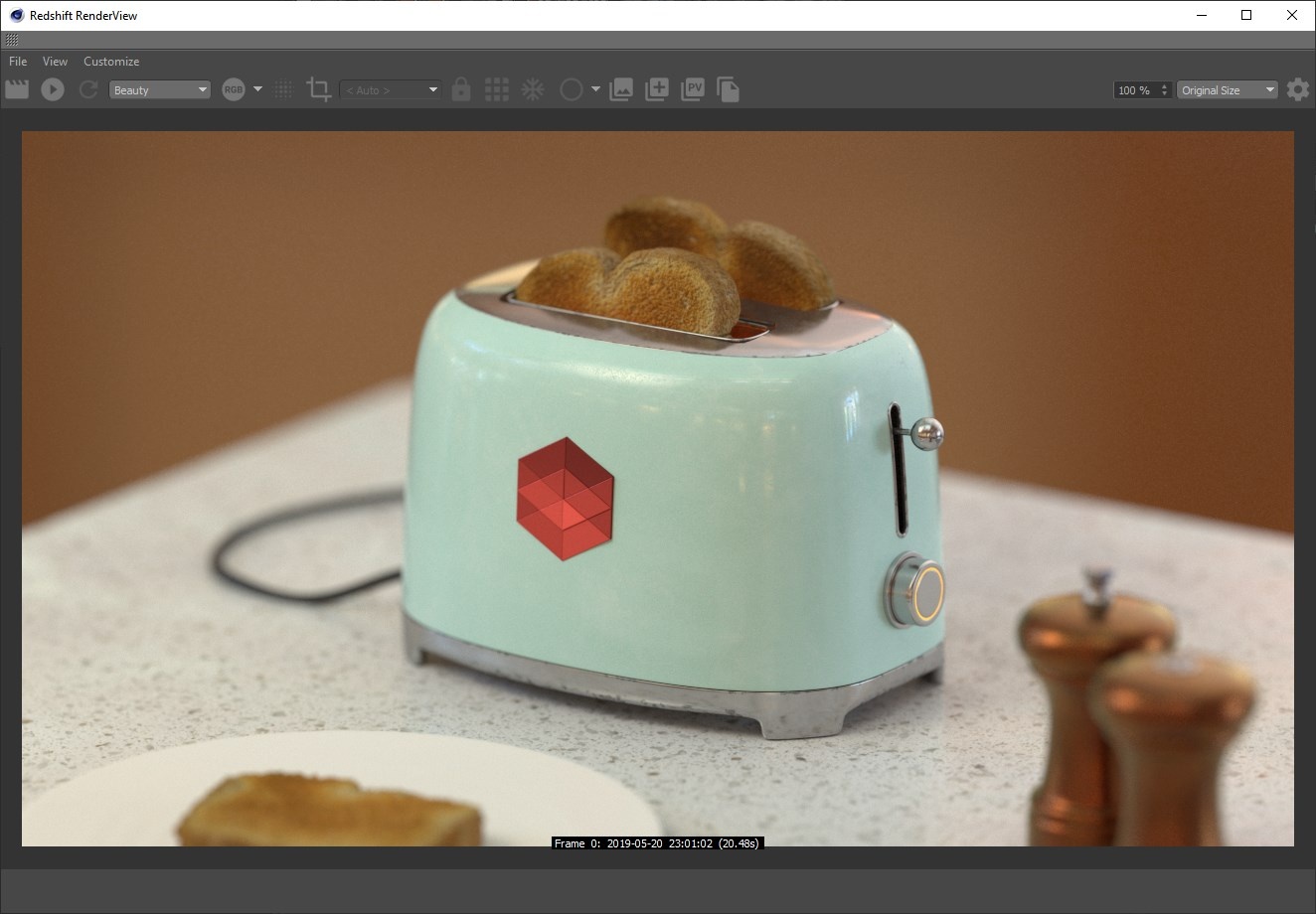Click the clapperboard render icon
This screenshot has width=1316, height=914.
tap(17, 89)
